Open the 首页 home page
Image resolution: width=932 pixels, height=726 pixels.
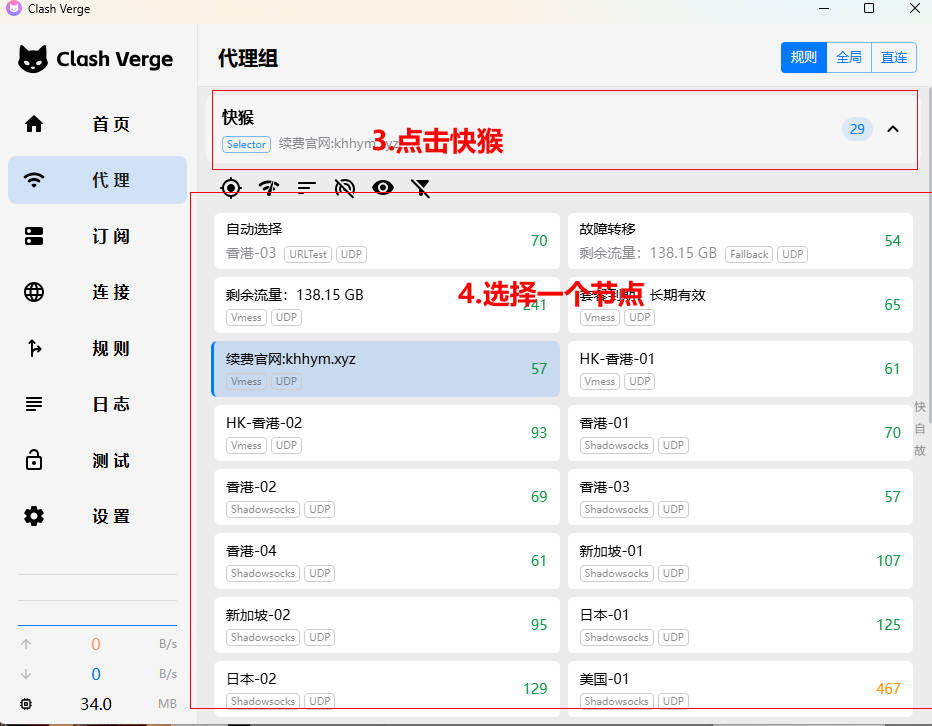tap(97, 124)
